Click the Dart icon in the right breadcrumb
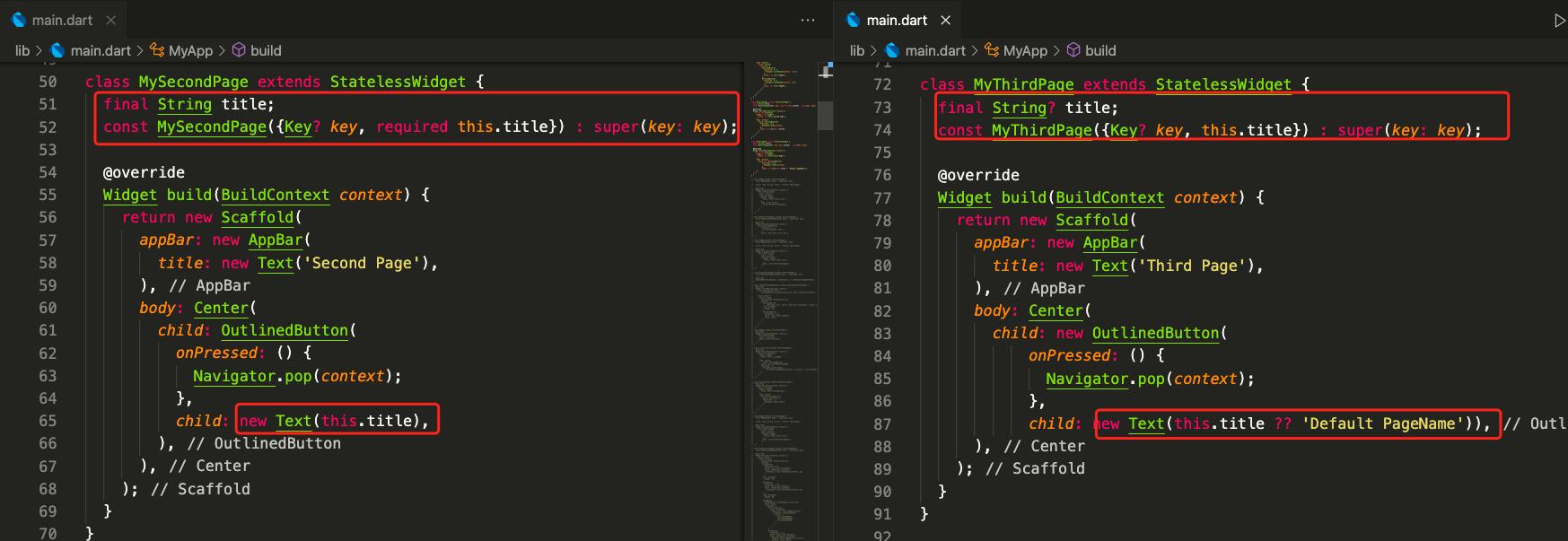1568x541 pixels. point(892,50)
